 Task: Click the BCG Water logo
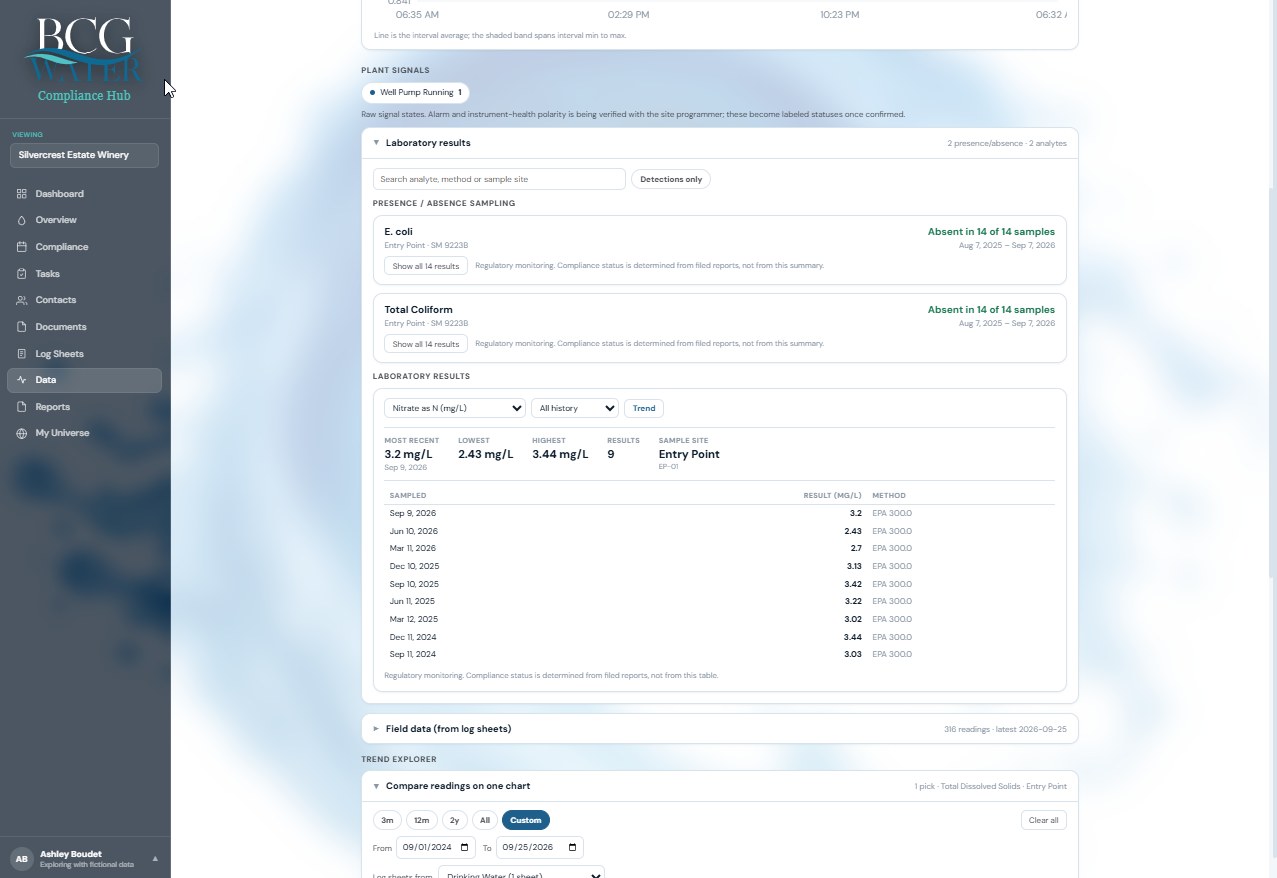point(84,58)
